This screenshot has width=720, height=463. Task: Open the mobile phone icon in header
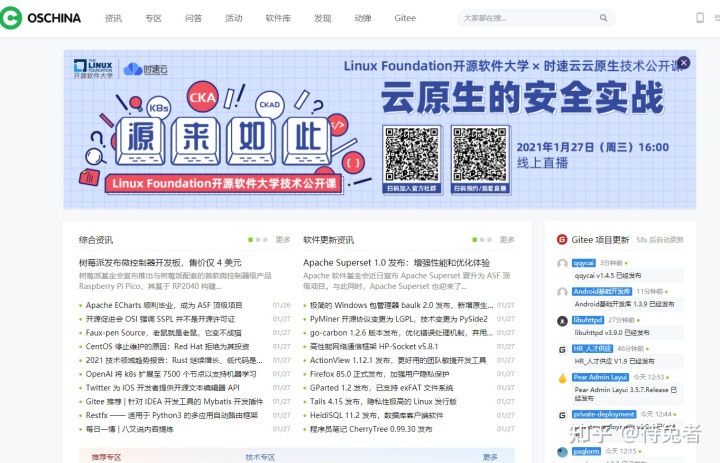tap(699, 18)
